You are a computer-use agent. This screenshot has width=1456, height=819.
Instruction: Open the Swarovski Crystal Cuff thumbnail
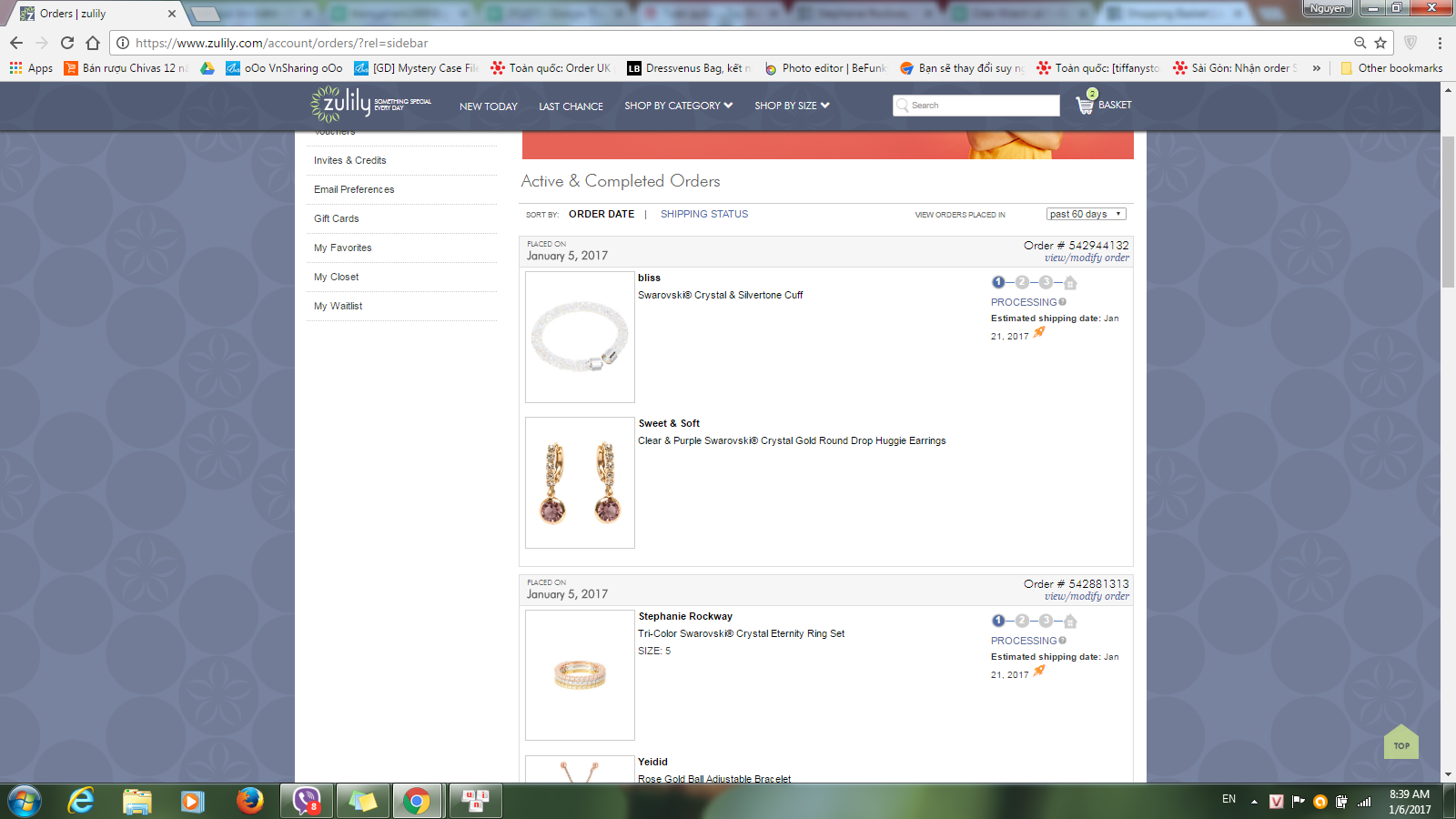click(580, 338)
